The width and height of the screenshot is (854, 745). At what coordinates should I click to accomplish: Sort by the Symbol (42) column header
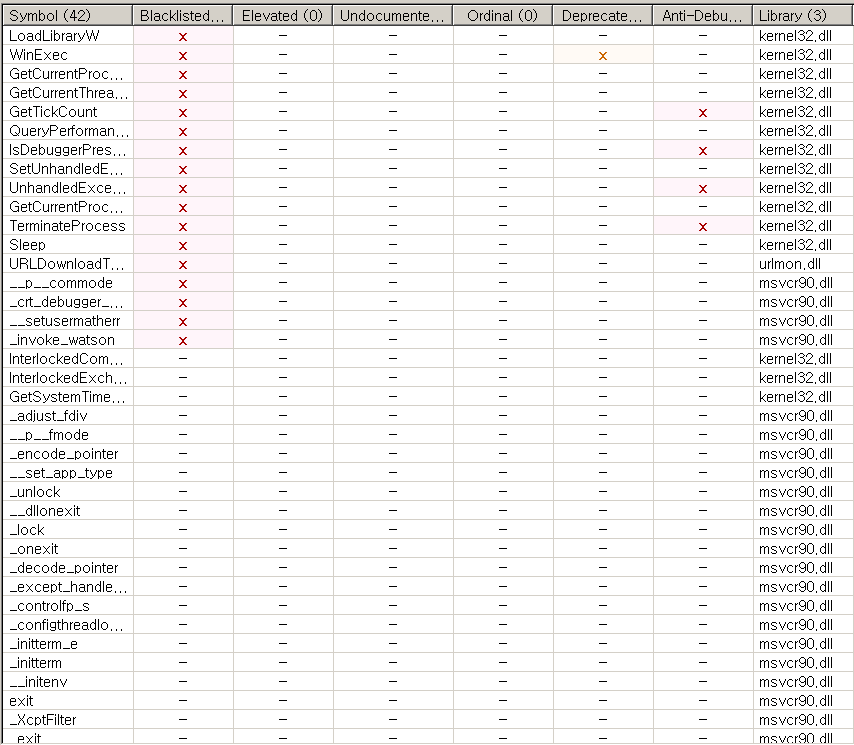[x=68, y=15]
